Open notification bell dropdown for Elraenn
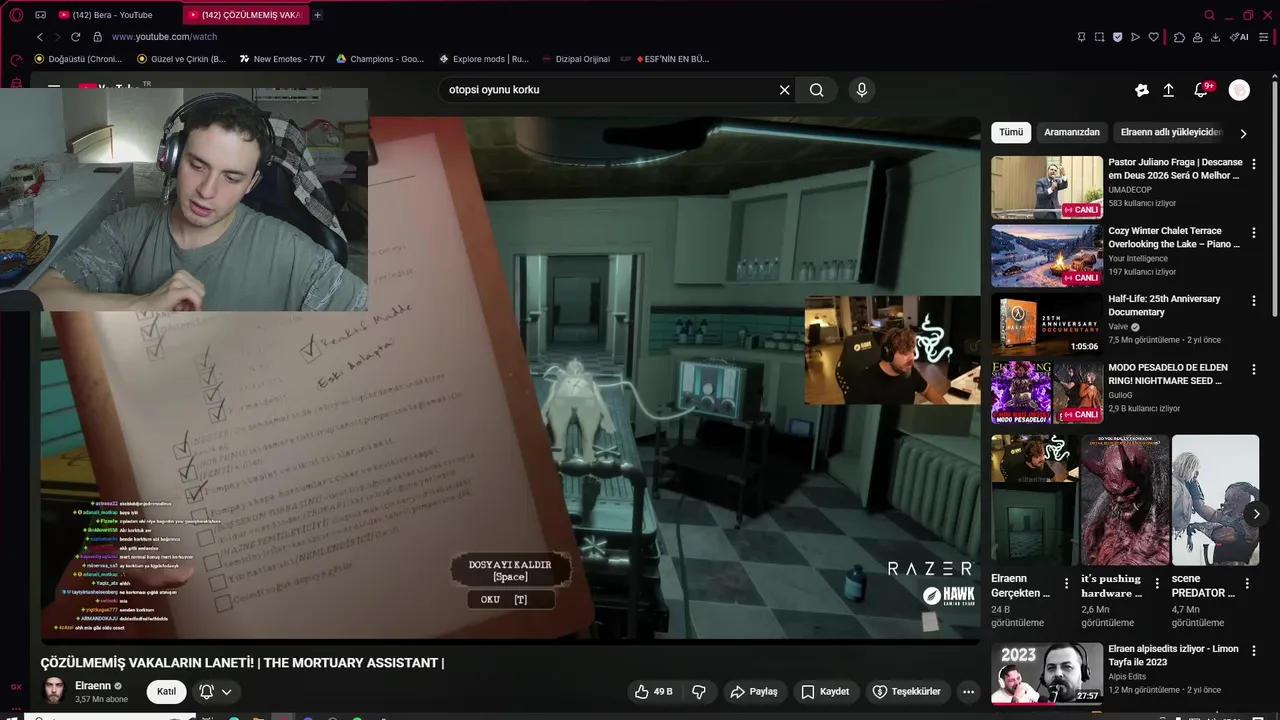The image size is (1280, 720). 215,691
